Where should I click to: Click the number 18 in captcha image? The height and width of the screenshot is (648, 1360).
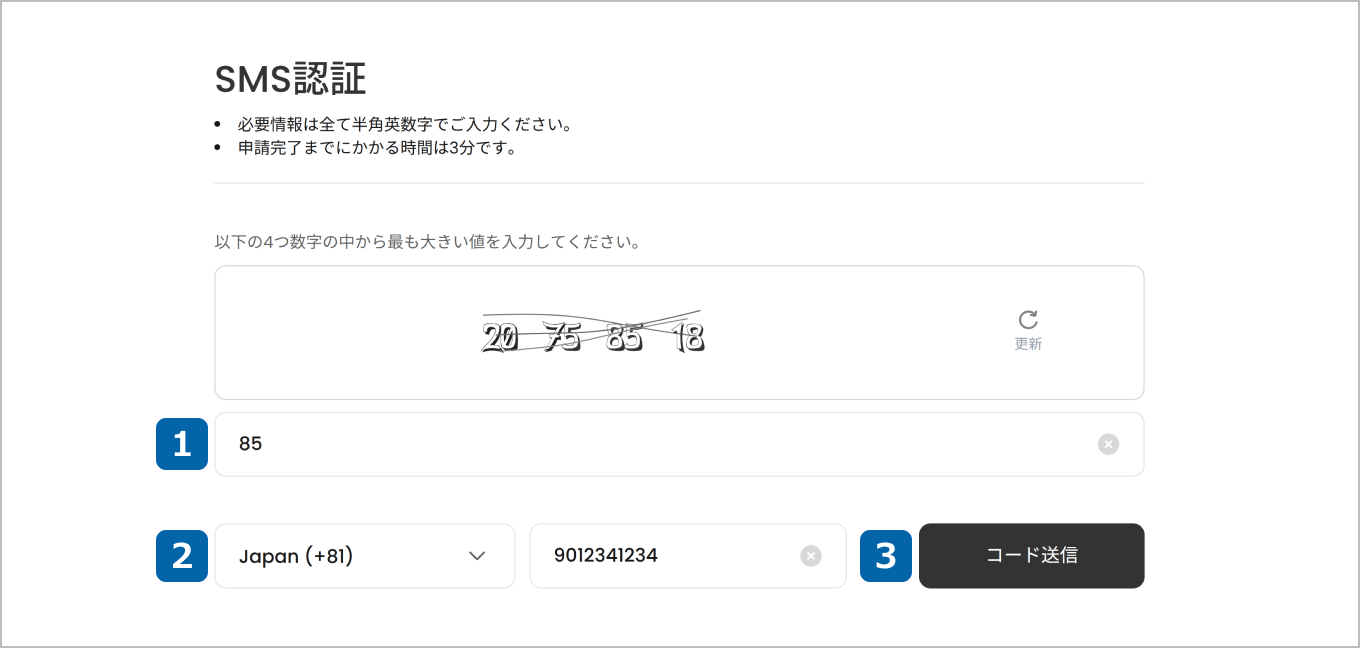689,339
